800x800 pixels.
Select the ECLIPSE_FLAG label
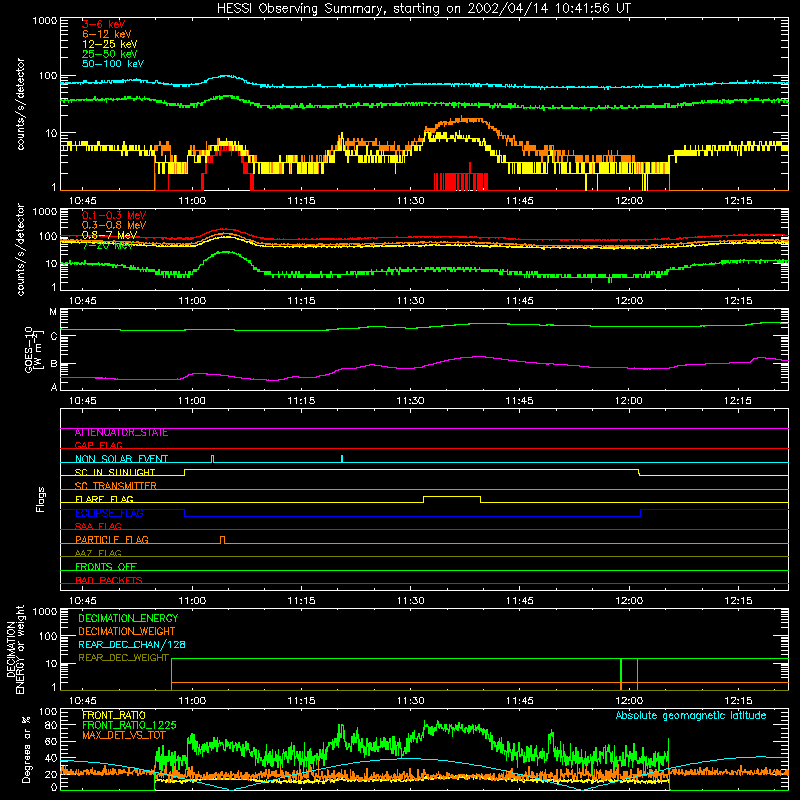point(109,513)
